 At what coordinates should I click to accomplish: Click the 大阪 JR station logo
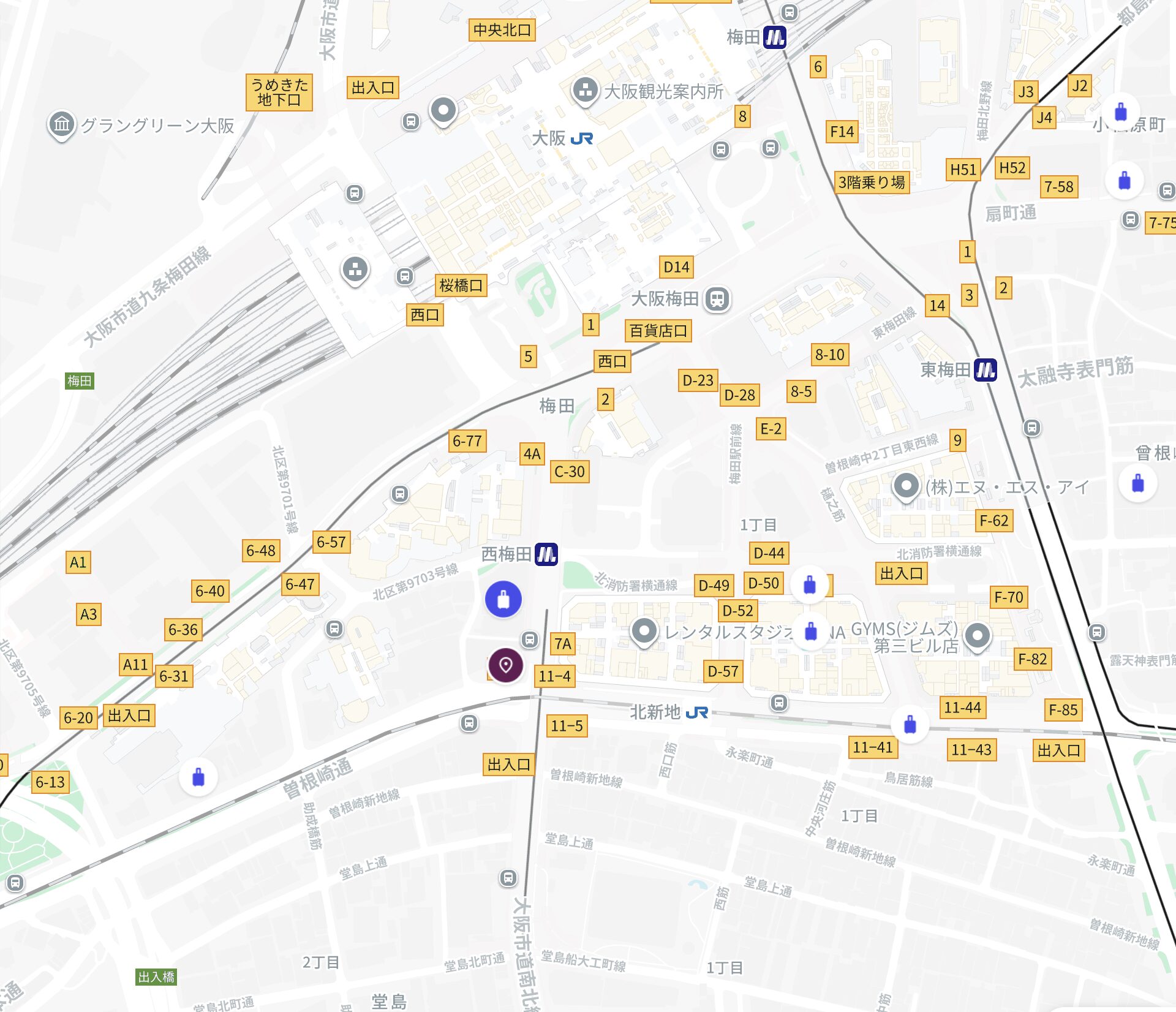[581, 138]
